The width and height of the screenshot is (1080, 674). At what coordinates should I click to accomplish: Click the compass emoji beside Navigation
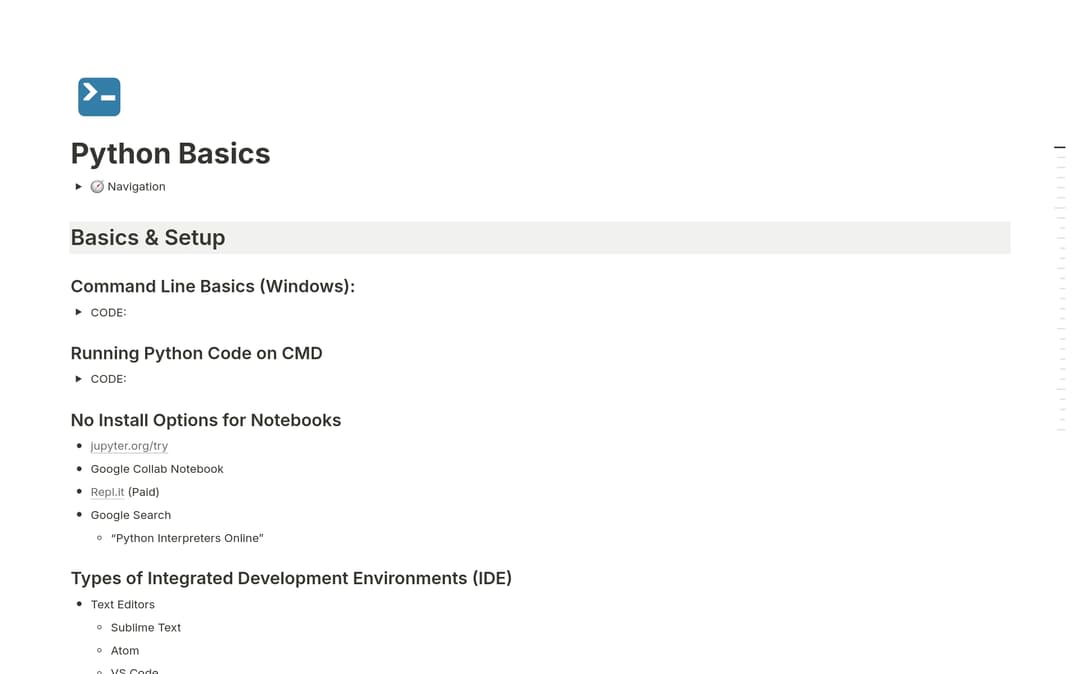97,186
